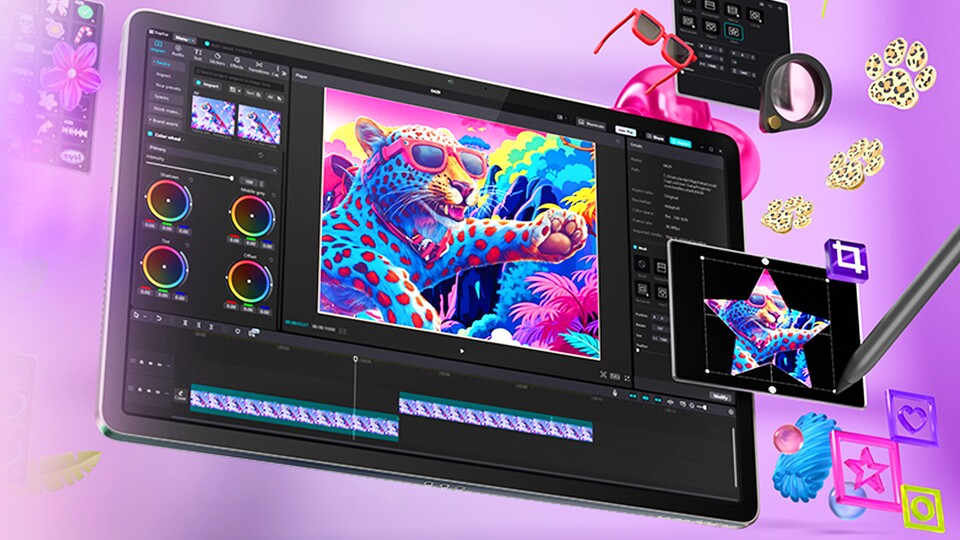Click the Intensity value stepper arrows

click(x=261, y=184)
